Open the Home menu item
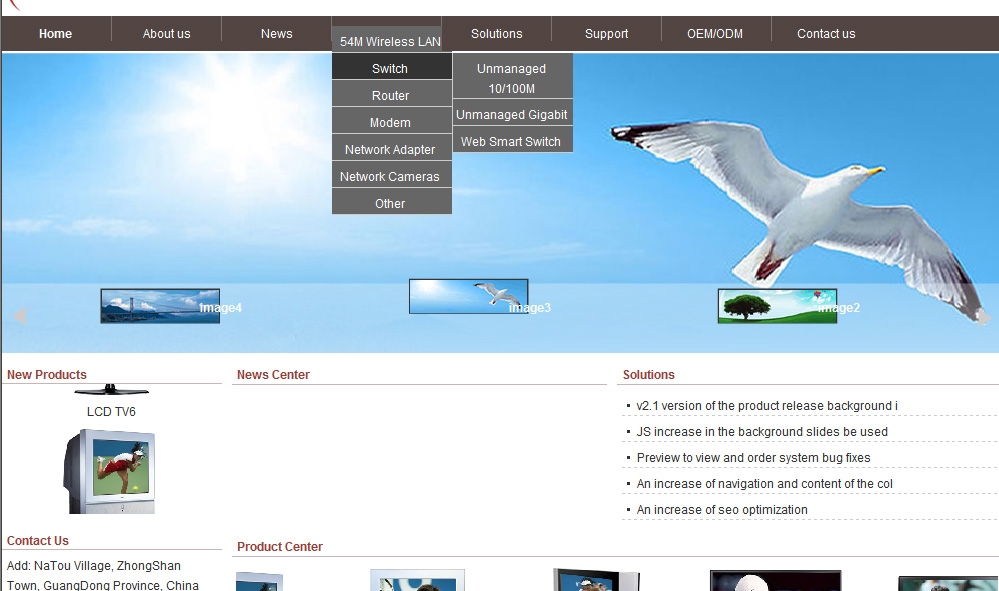999x591 pixels. pos(55,34)
